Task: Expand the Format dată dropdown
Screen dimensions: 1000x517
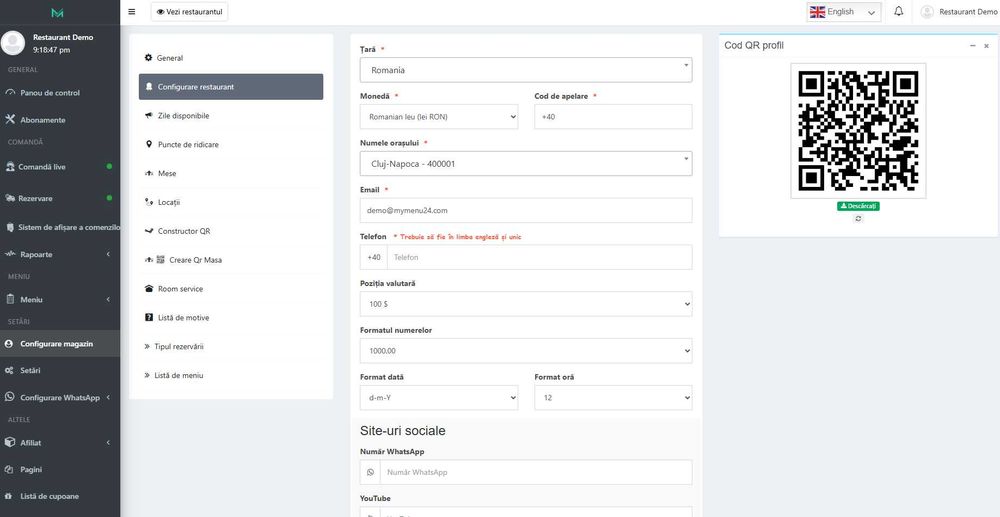Action: 438,398
